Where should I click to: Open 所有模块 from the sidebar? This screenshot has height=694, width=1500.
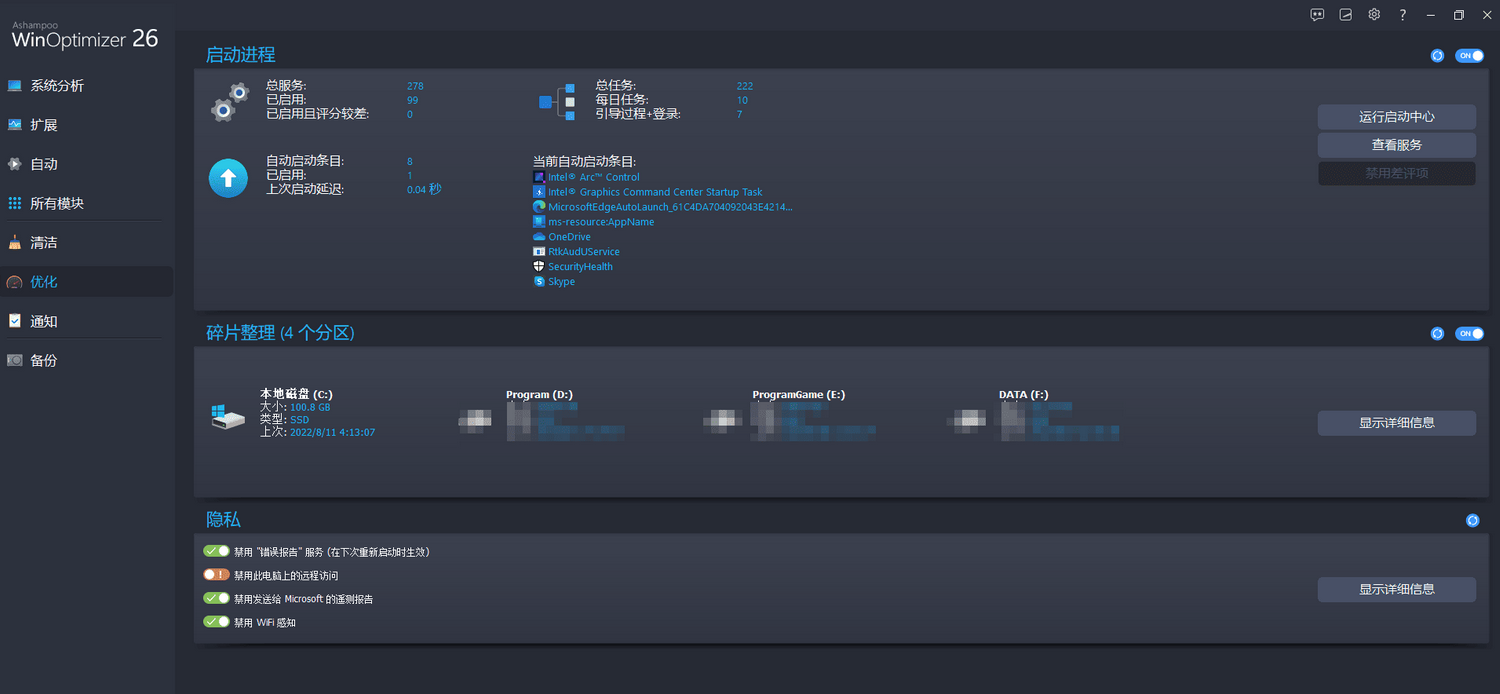click(x=86, y=203)
